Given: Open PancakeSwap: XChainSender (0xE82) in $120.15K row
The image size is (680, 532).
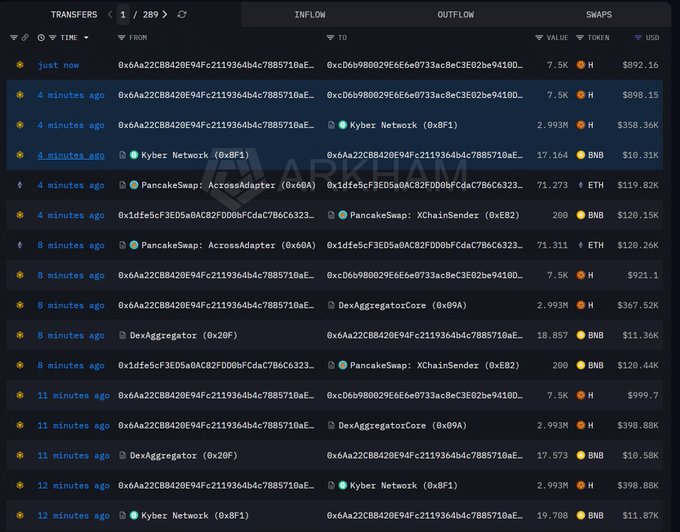Looking at the screenshot, I should 435,215.
